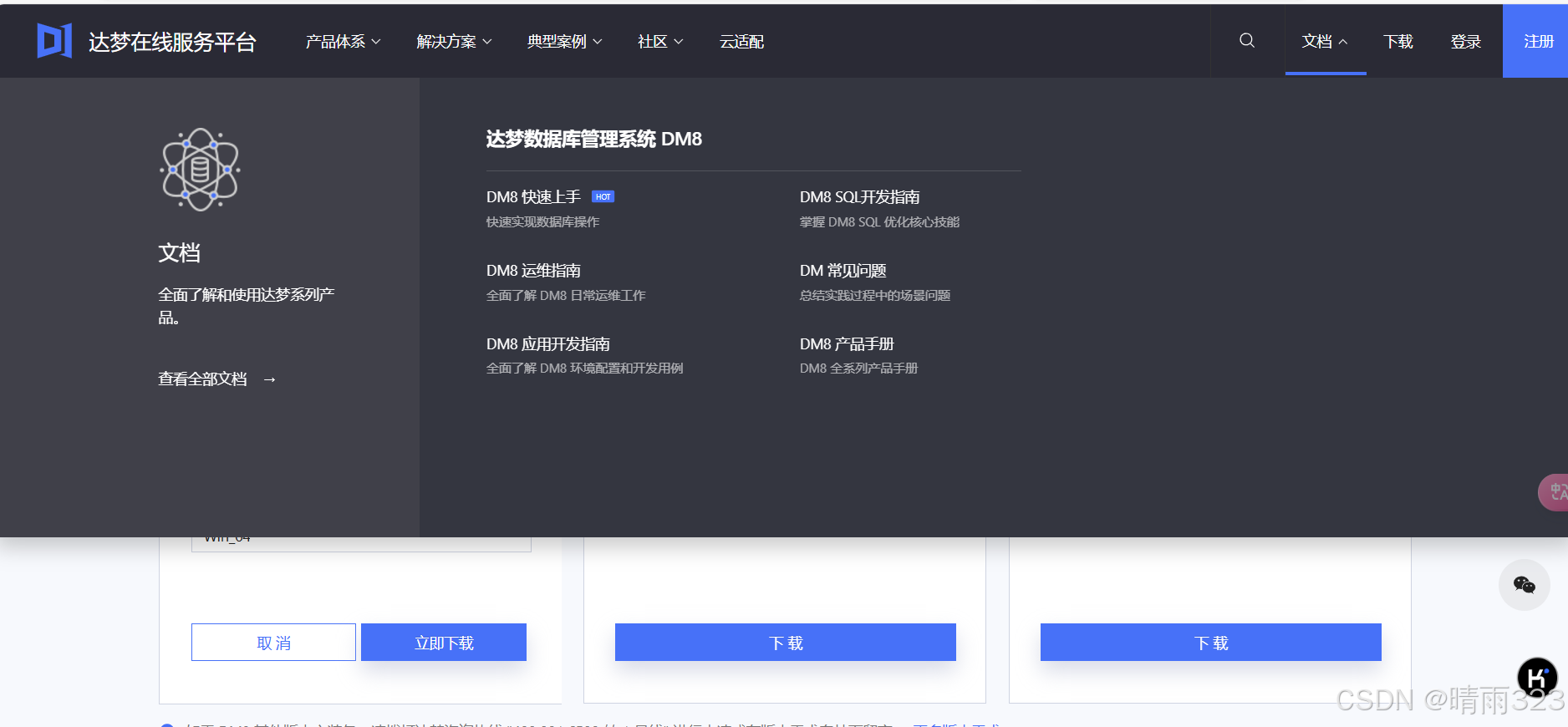1568x727 pixels.
Task: Click the 达梦数据库管理系统 DM8 heading
Action: coord(593,140)
